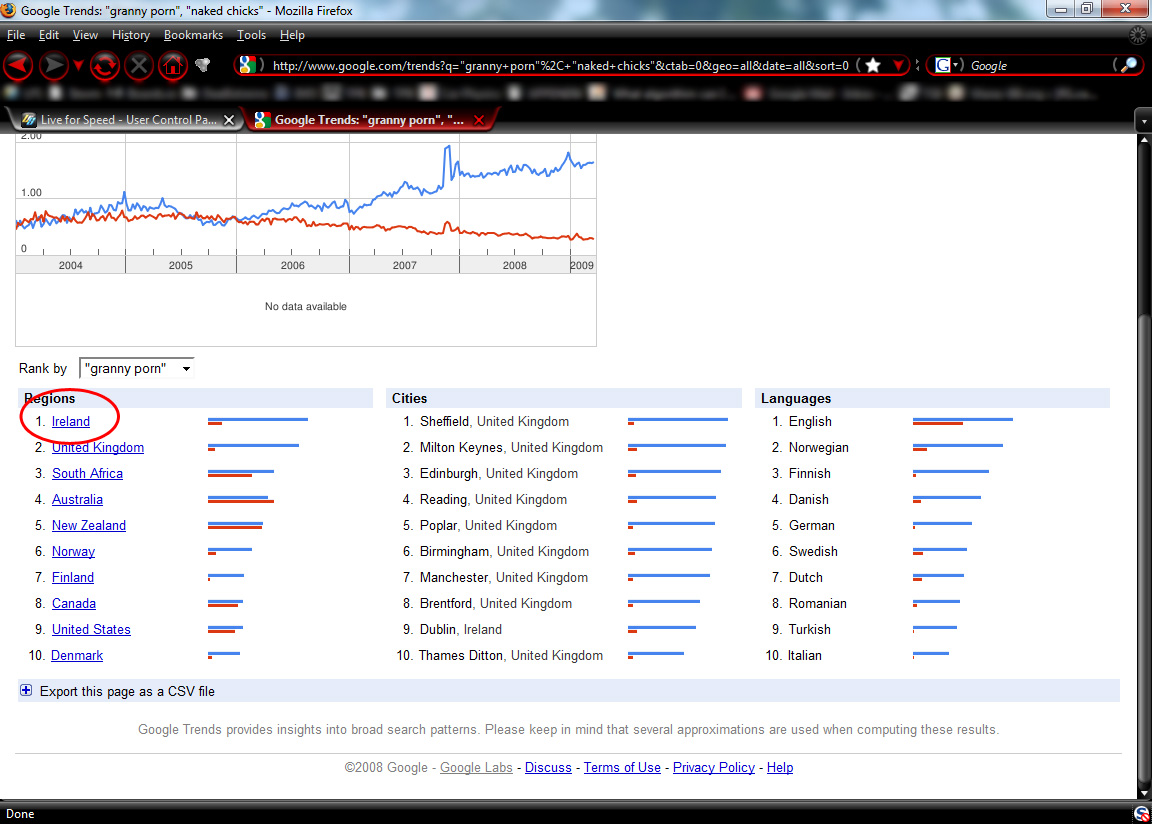
Task: Click the Google Labs footer link
Action: click(476, 767)
